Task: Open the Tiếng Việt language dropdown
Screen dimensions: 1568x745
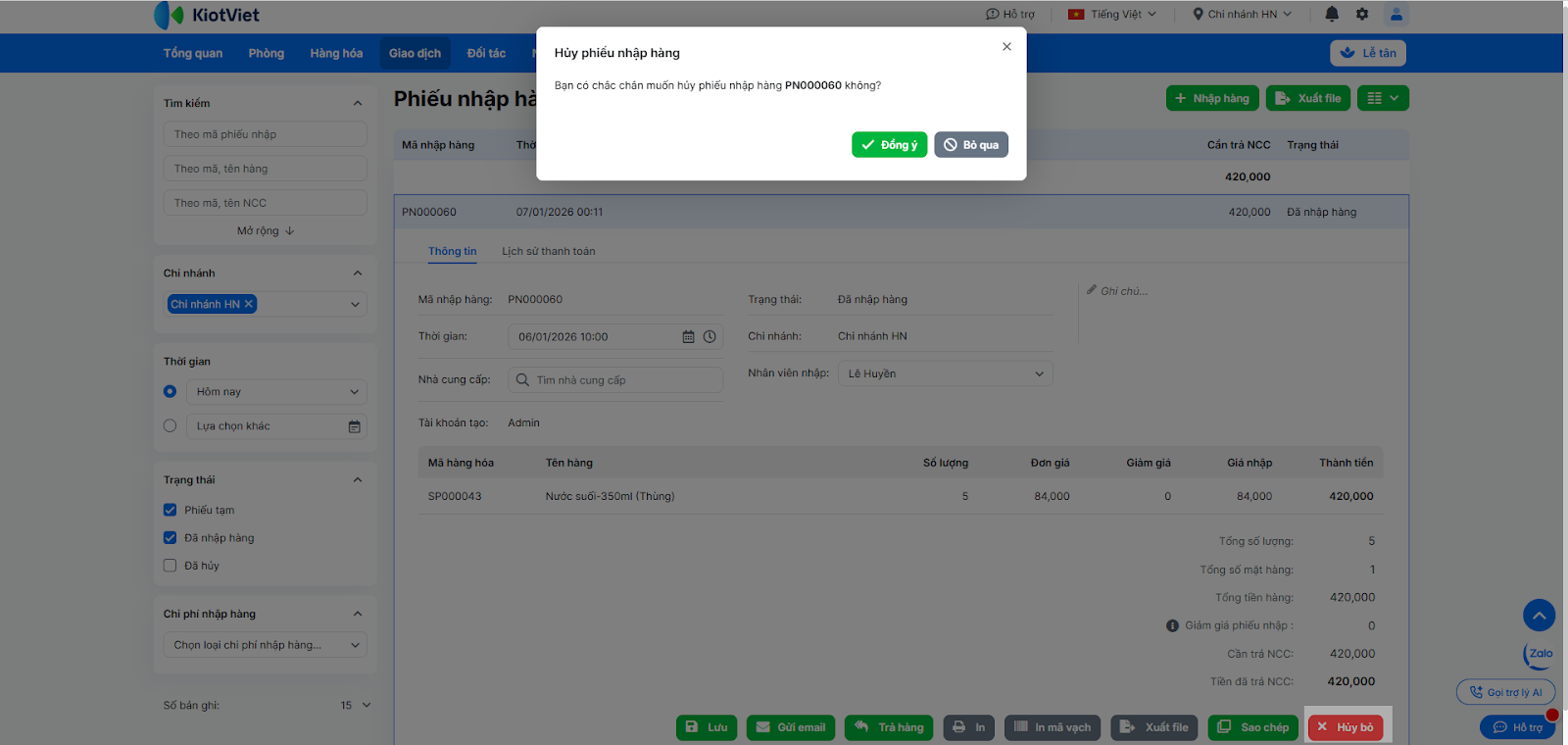Action: tap(1112, 15)
